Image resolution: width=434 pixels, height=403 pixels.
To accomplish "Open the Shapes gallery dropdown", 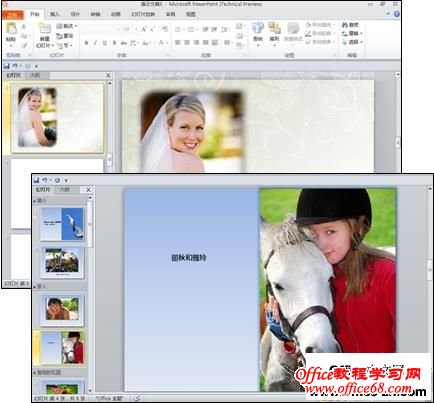I will pyautogui.click(x=258, y=46).
